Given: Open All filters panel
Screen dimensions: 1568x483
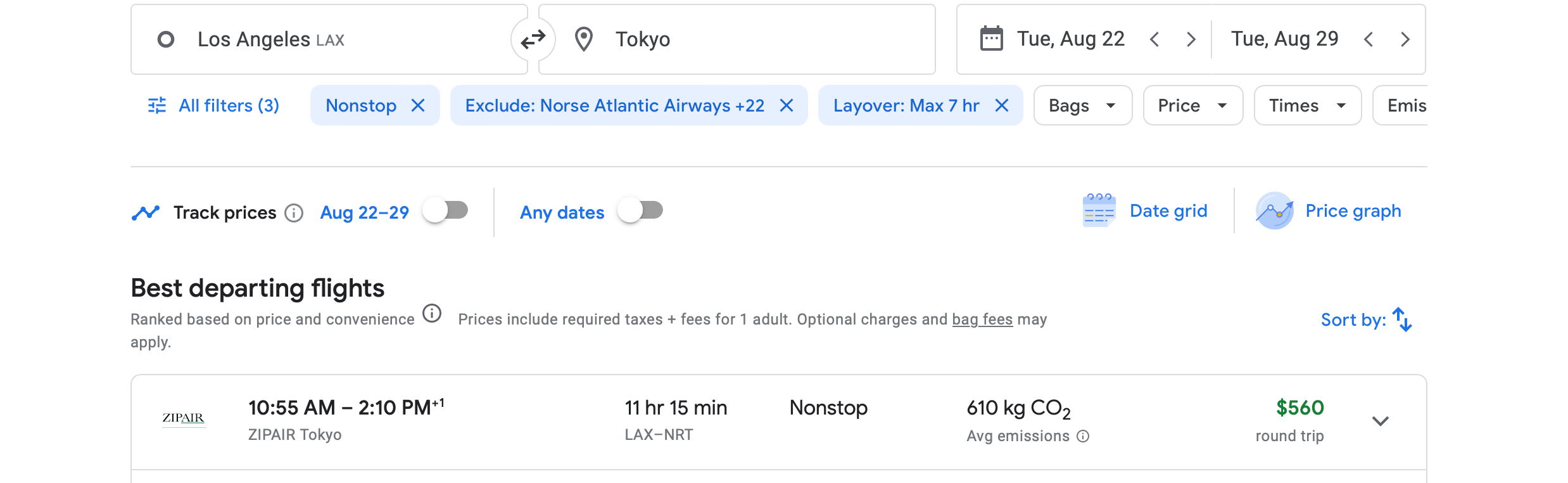Looking at the screenshot, I should pos(214,105).
